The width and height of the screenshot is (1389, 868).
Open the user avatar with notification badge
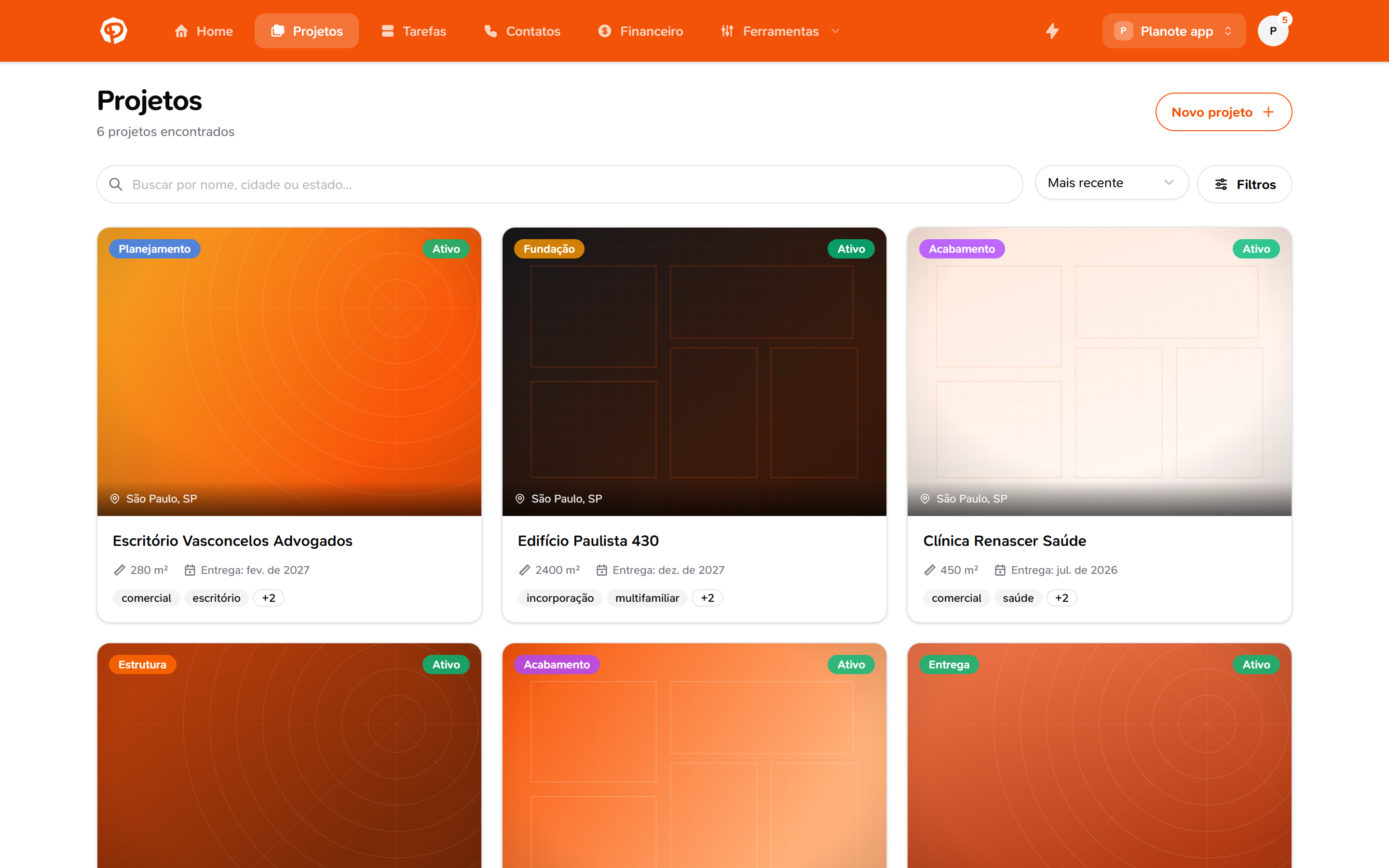(x=1273, y=31)
